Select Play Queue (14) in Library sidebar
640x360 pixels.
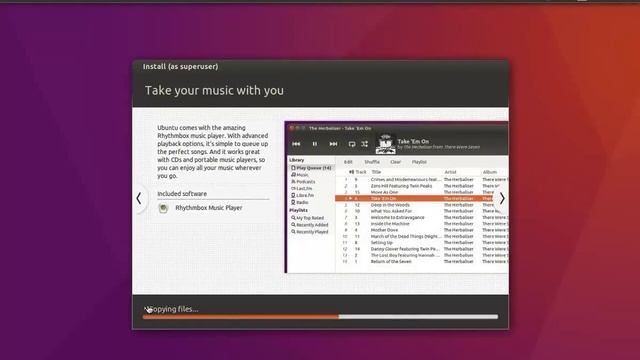[311, 168]
